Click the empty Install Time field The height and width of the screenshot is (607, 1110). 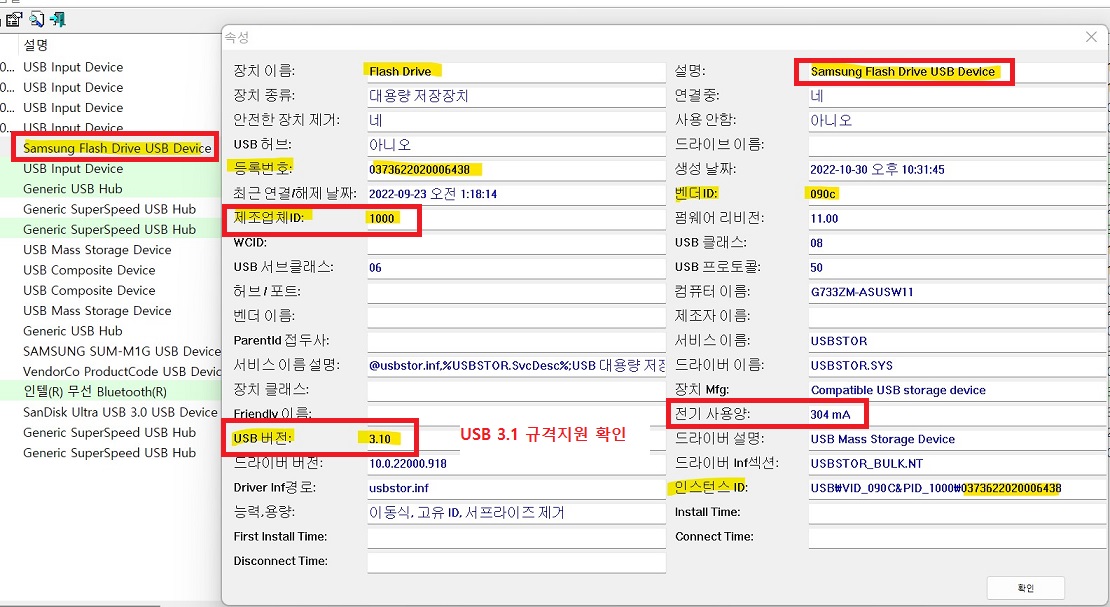click(957, 513)
